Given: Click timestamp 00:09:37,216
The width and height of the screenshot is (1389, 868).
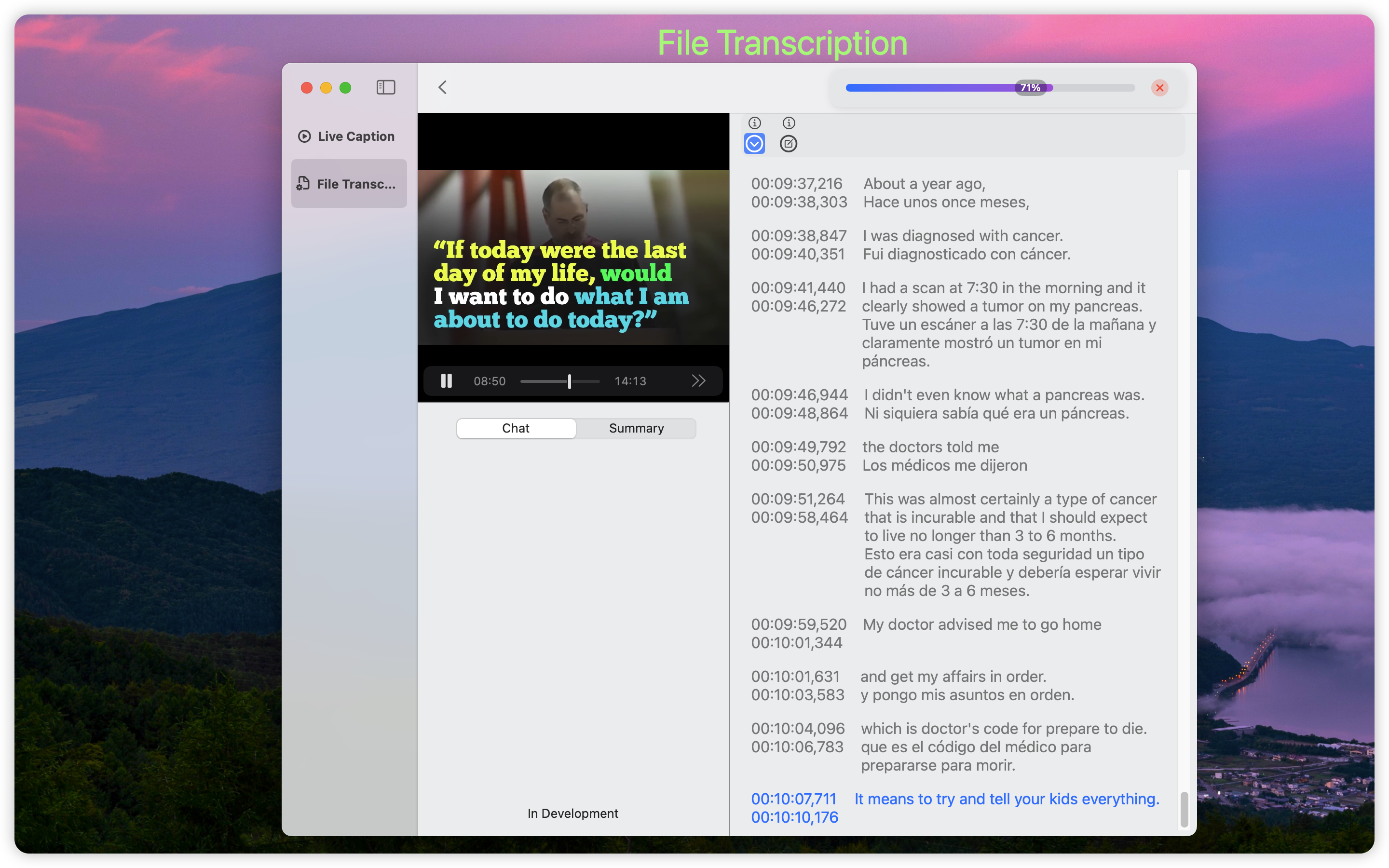Looking at the screenshot, I should point(797,184).
